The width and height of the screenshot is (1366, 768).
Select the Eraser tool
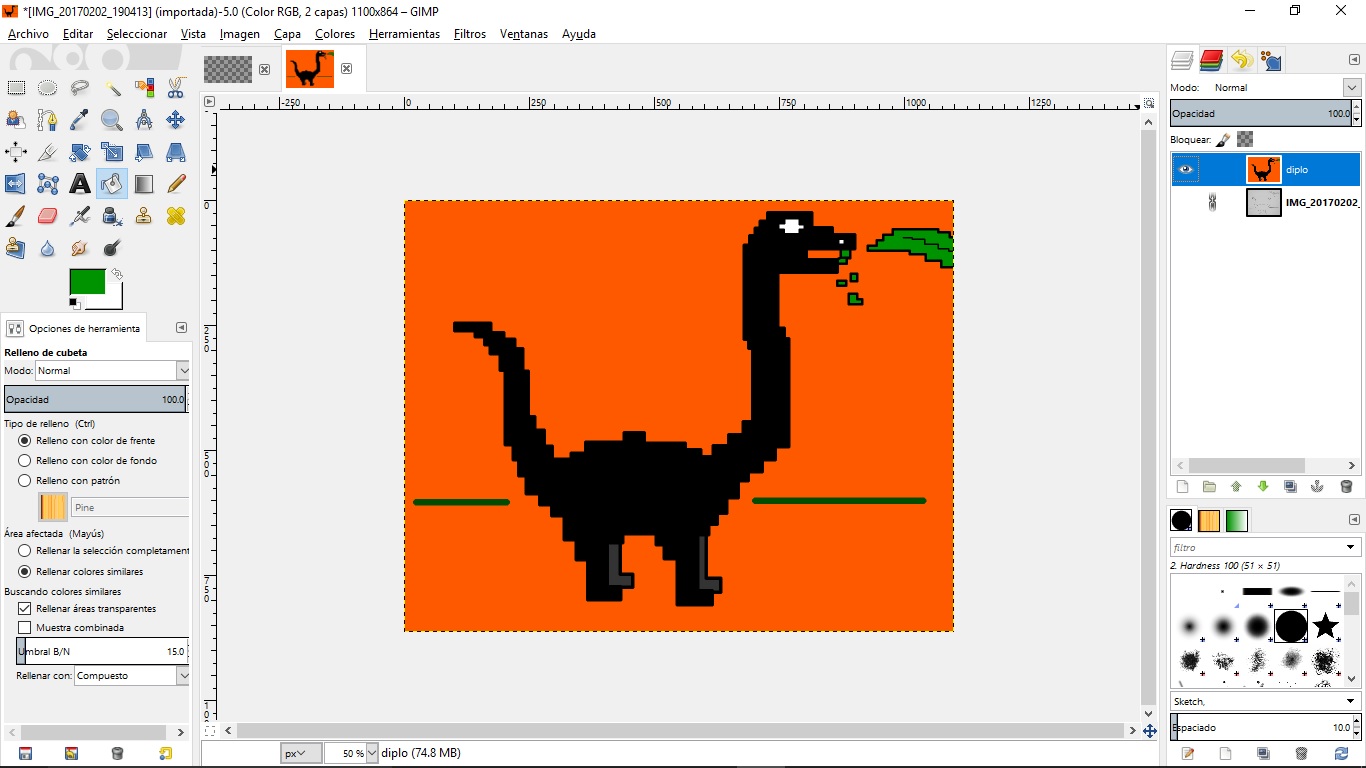tap(48, 216)
